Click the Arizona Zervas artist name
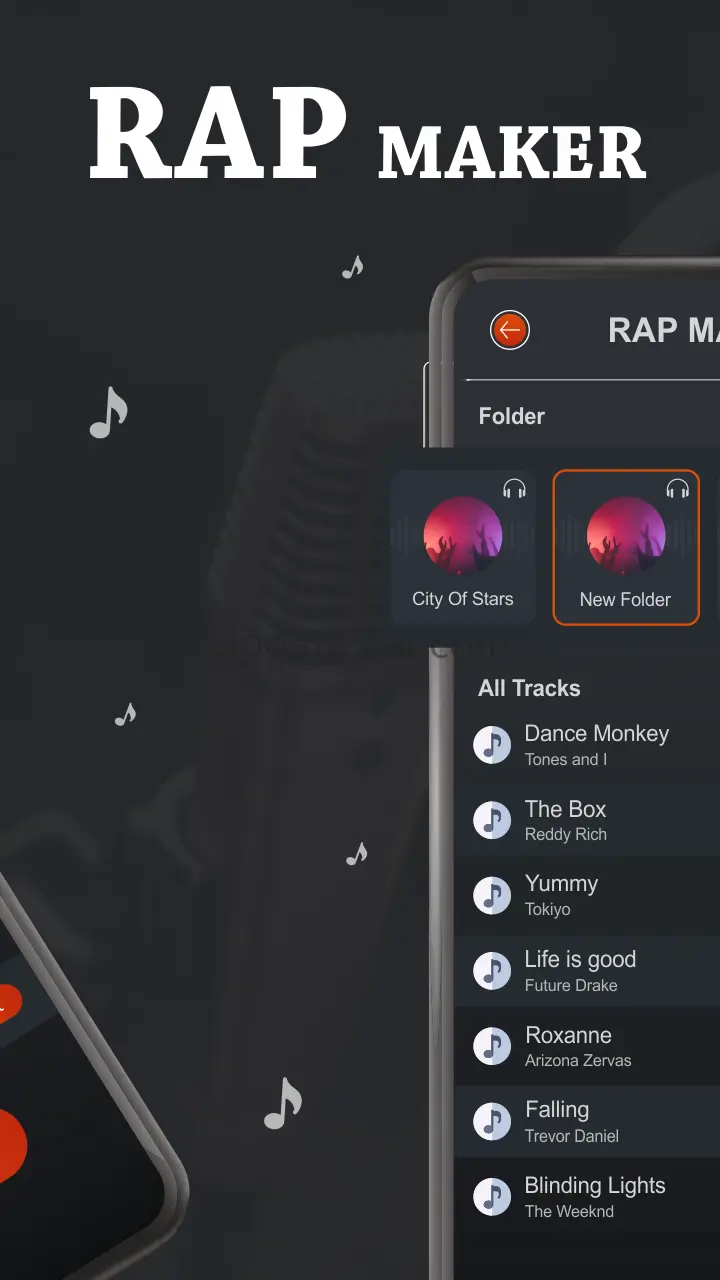 pos(578,1061)
